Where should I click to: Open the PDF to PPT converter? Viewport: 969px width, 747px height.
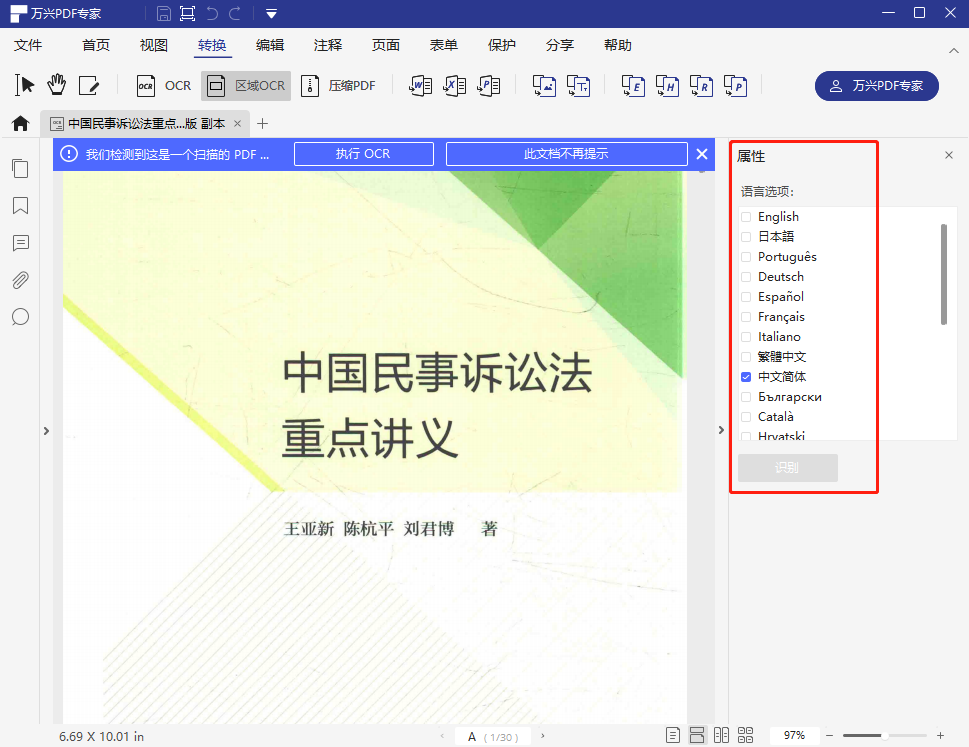488,86
